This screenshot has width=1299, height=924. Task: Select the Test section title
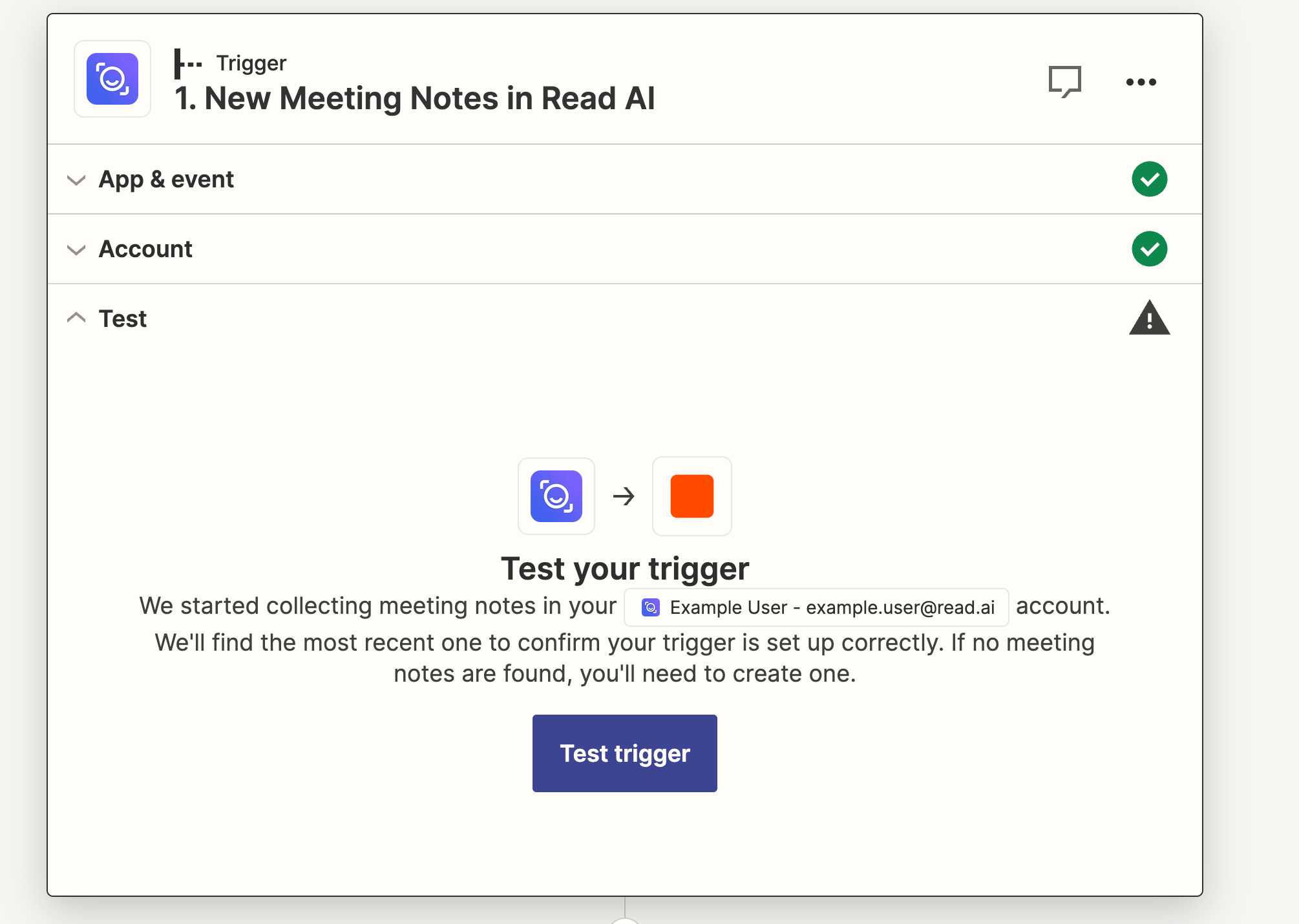[123, 319]
